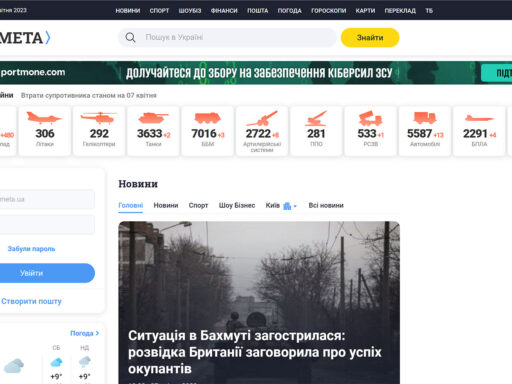Click the aircraft losses icon above 306

point(44,118)
